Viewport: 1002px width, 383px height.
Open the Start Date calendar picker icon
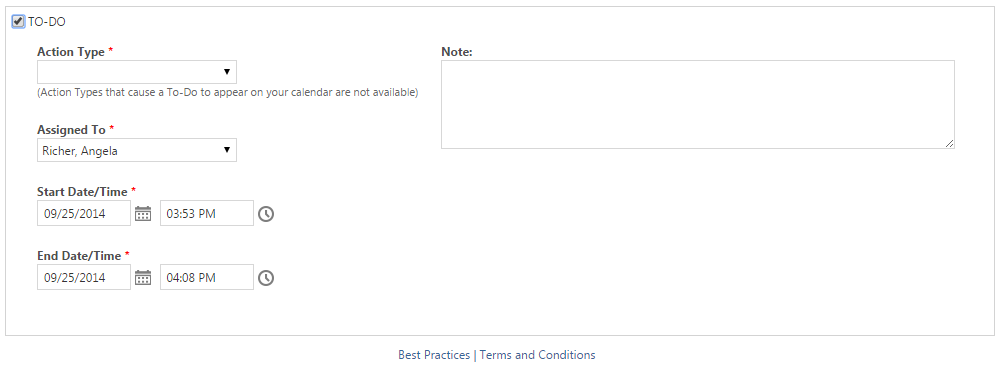click(x=143, y=214)
